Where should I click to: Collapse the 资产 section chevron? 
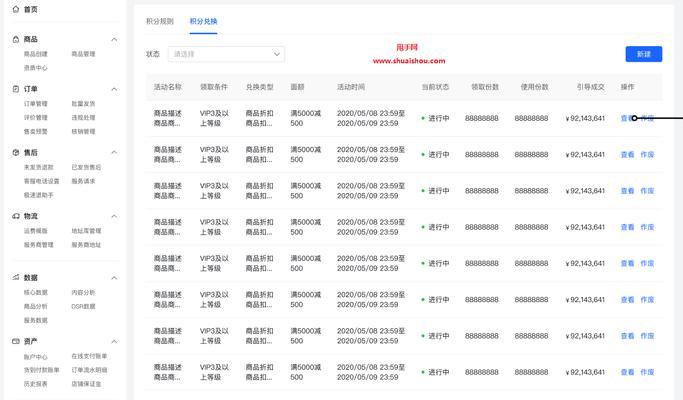click(x=114, y=342)
